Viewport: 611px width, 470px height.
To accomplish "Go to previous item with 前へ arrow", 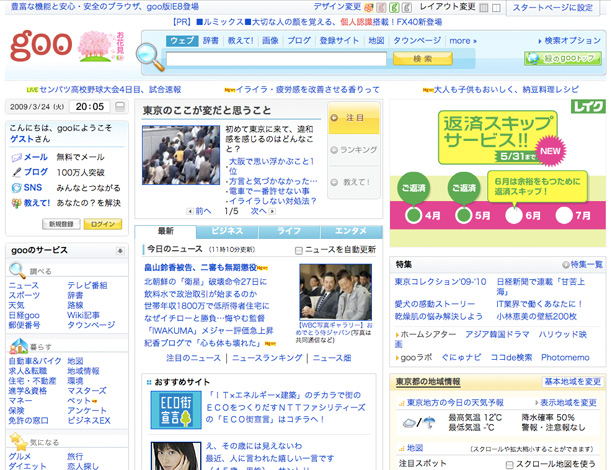I will pyautogui.click(x=190, y=211).
